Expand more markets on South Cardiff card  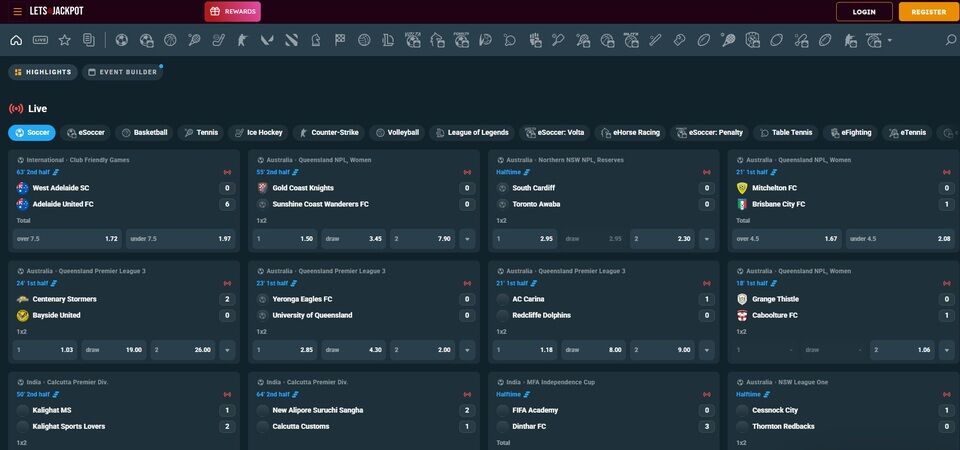coord(707,239)
